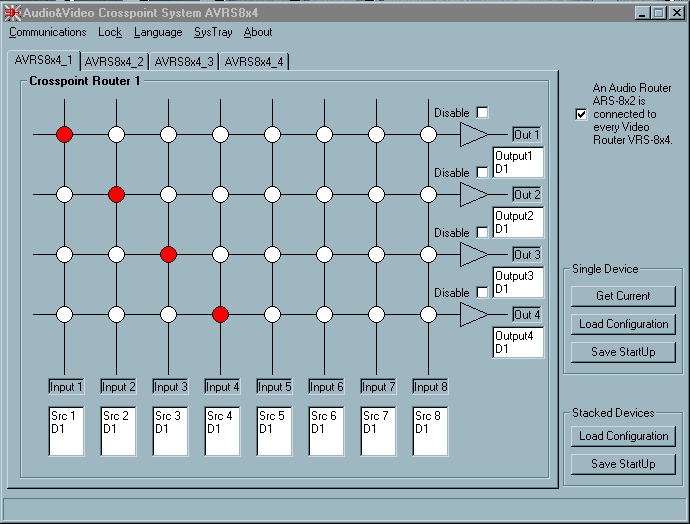
Task: Route Input 5 to Out 3 crosspoint
Action: pyautogui.click(x=272, y=254)
